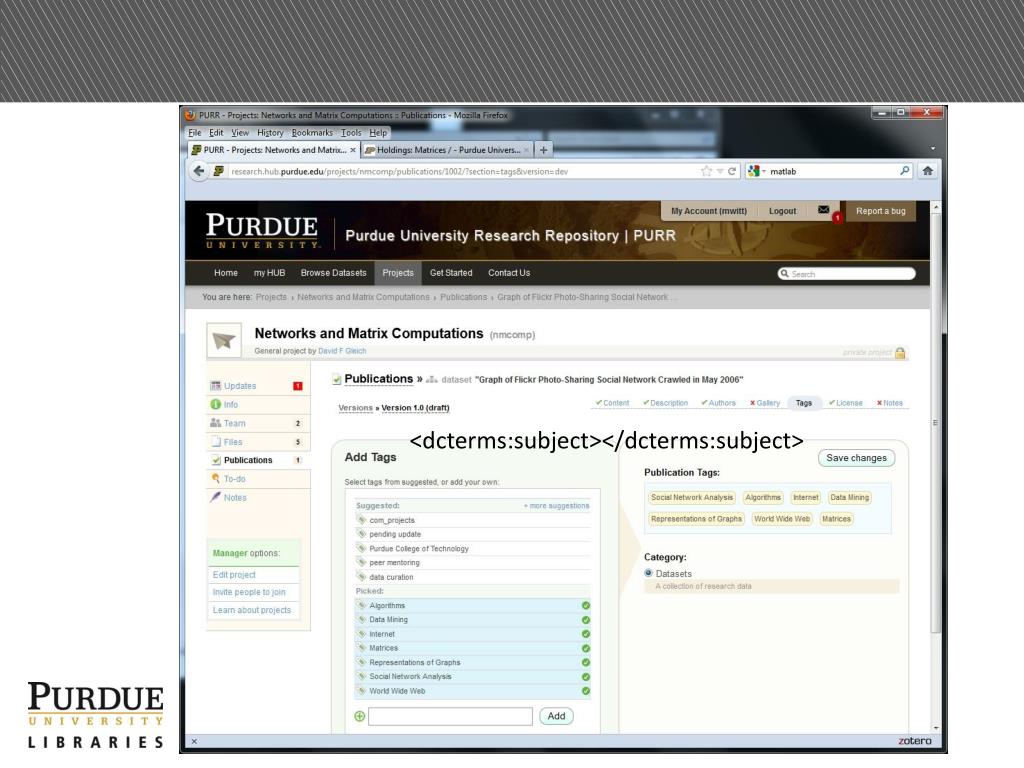Screen dimensions: 1024x768
Task: Toggle the green check for World Wide Web
Action: tap(586, 691)
